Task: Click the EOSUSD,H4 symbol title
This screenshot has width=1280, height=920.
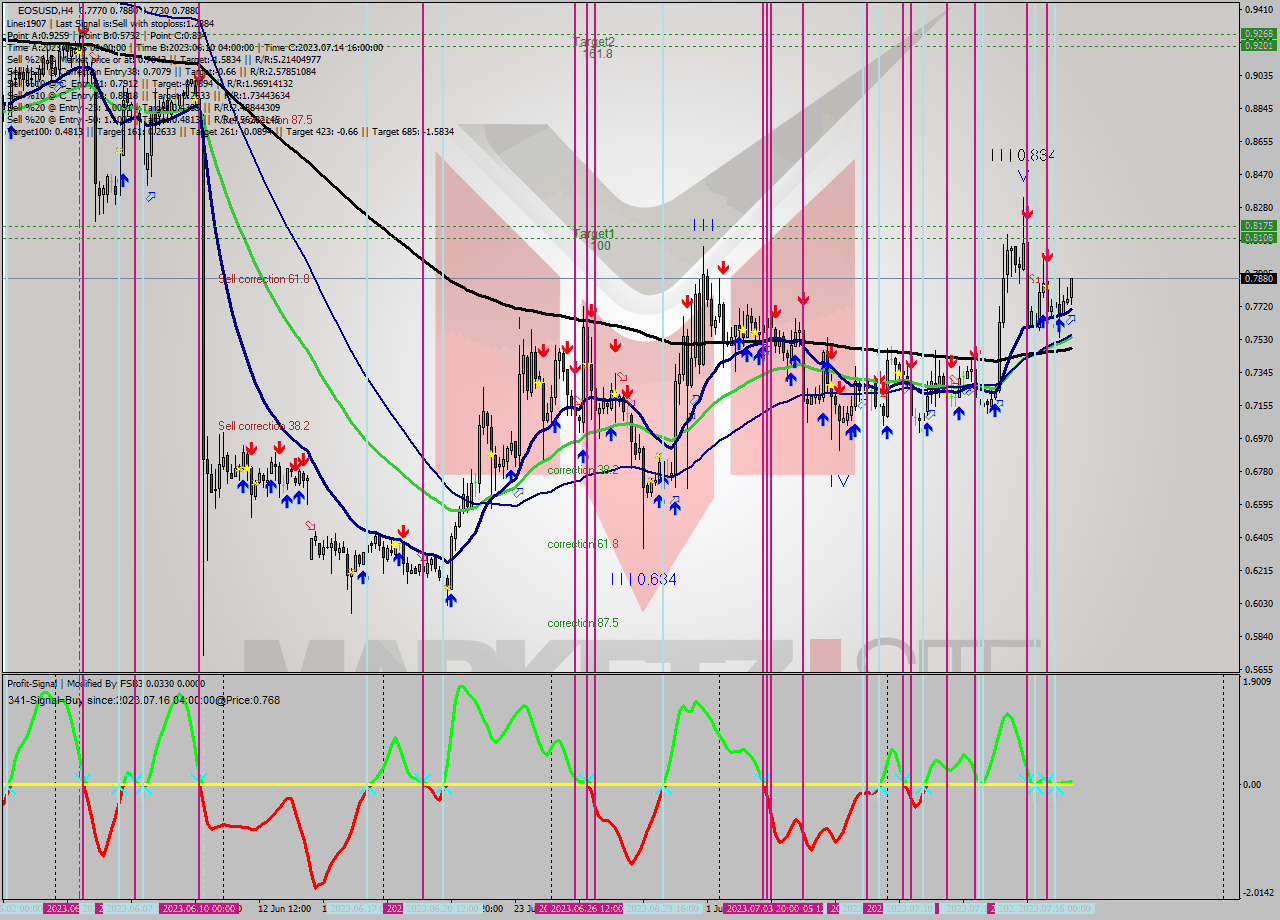Action: click(45, 10)
